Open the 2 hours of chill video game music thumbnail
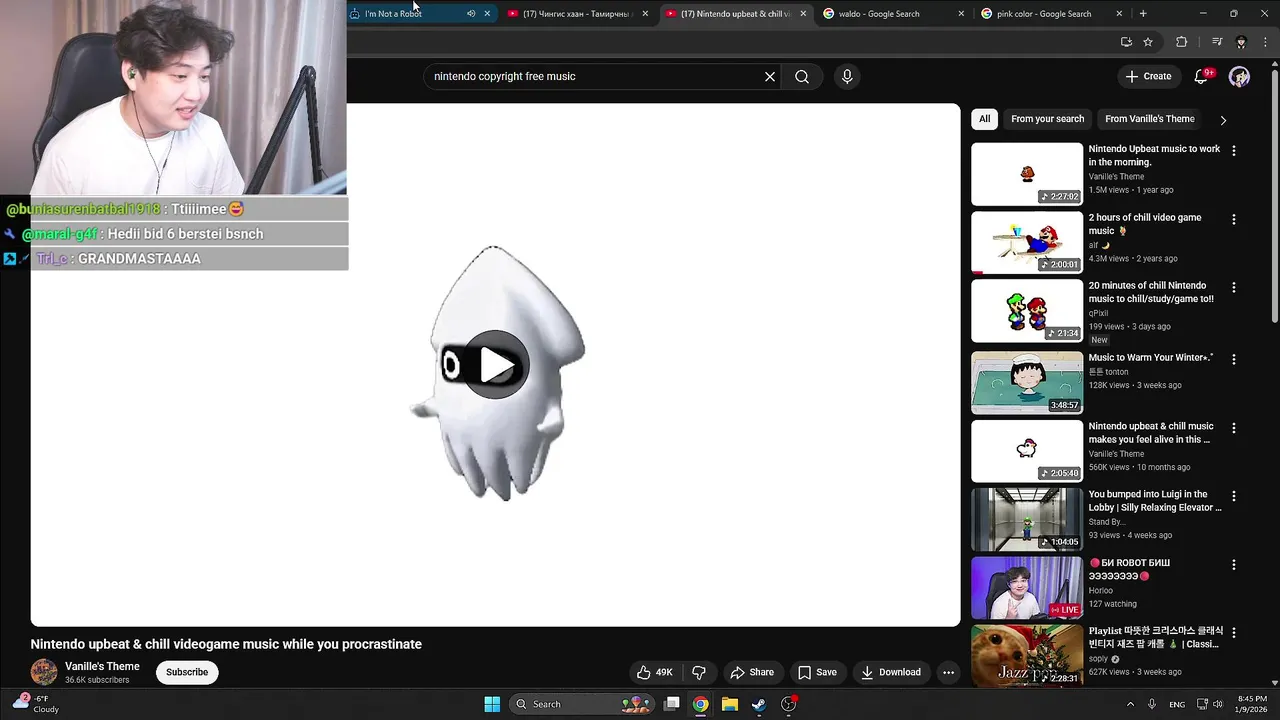Viewport: 1280px width, 720px height. click(1027, 242)
